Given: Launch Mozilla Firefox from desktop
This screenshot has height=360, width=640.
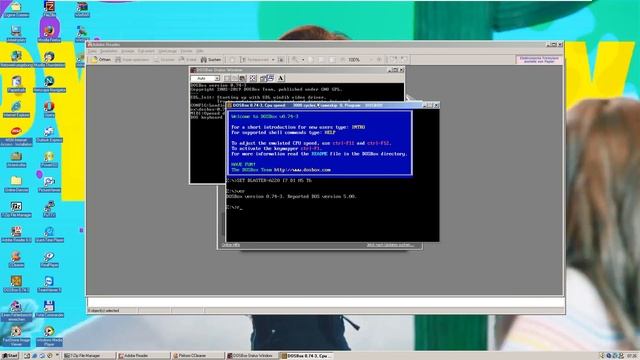Looking at the screenshot, I should coord(49,34).
